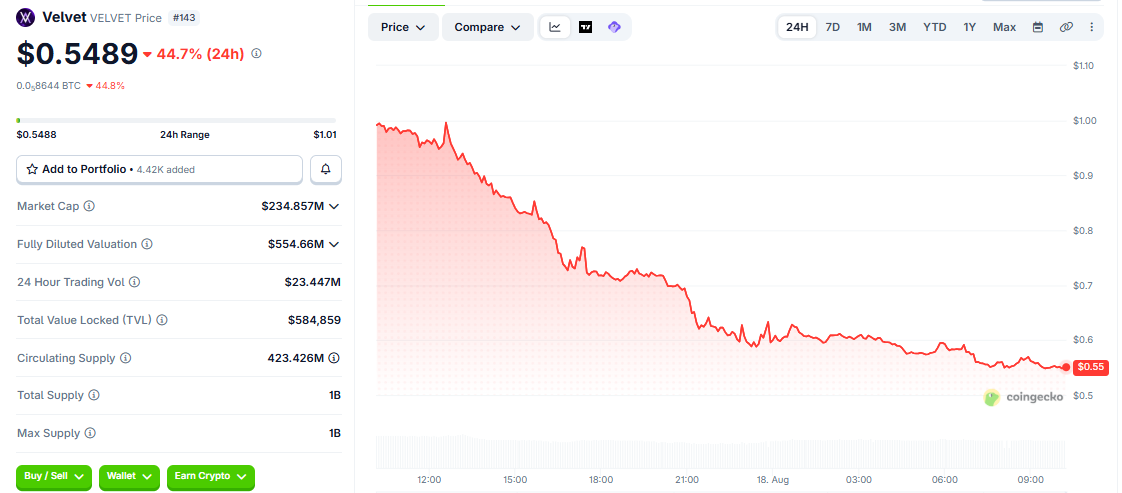1122x493 pixels.
Task: Open the Fully Diluted Valuation info icon
Action: pos(147,244)
